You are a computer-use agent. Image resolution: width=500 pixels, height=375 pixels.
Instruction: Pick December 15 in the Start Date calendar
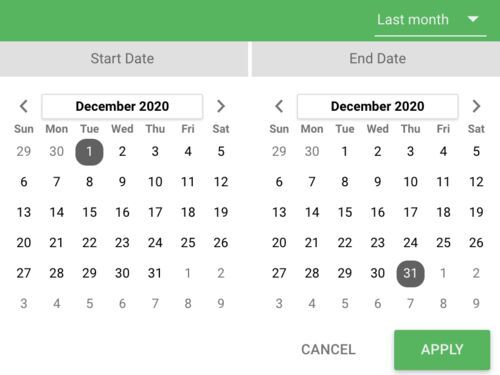(x=89, y=212)
